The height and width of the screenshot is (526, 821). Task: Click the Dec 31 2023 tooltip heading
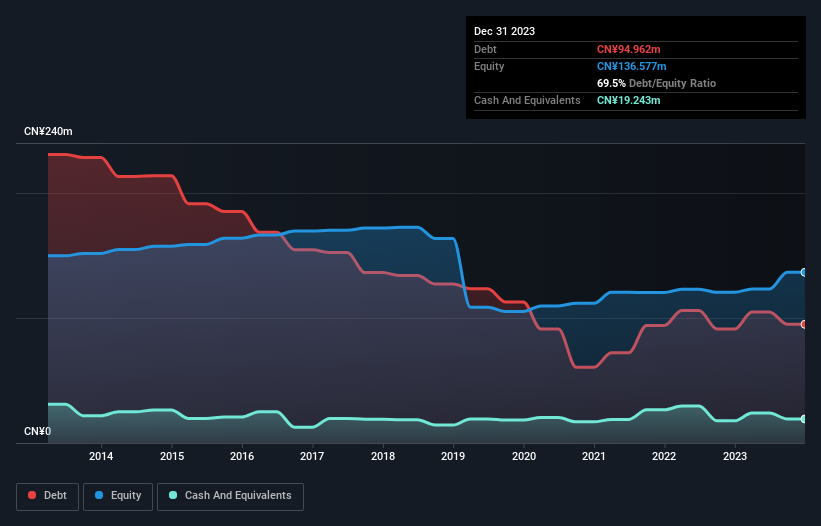[x=504, y=31]
